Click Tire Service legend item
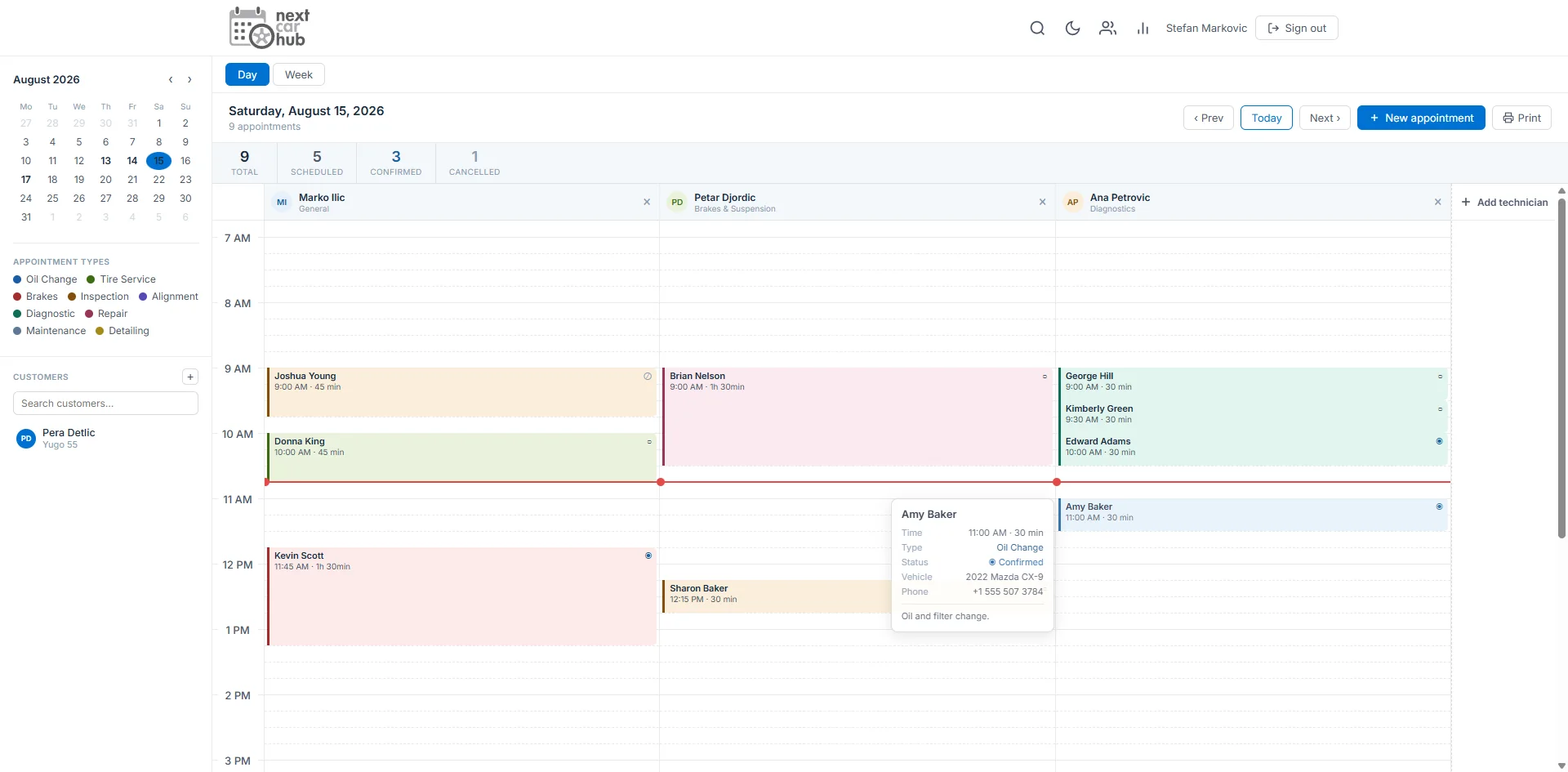The height and width of the screenshot is (772, 1568). tap(121, 279)
